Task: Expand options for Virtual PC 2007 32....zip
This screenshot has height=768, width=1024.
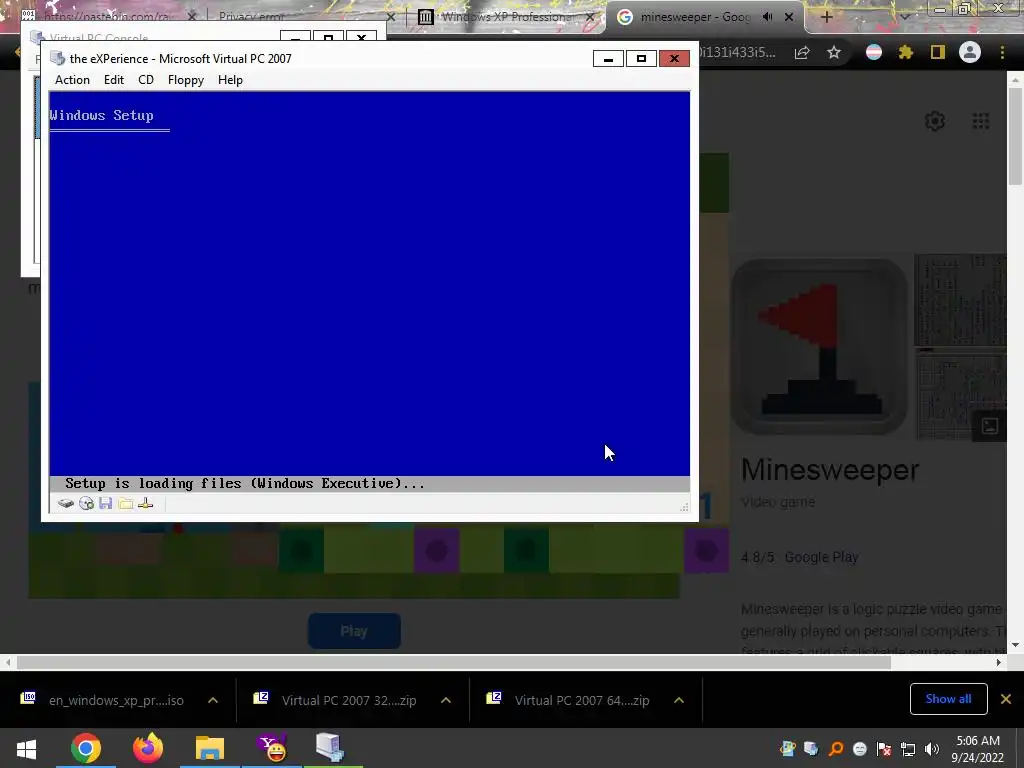Action: (x=446, y=700)
